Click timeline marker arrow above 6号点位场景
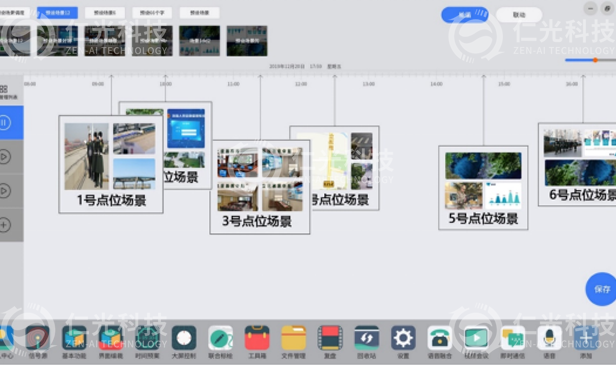This screenshot has width=616, height=366. (x=583, y=77)
